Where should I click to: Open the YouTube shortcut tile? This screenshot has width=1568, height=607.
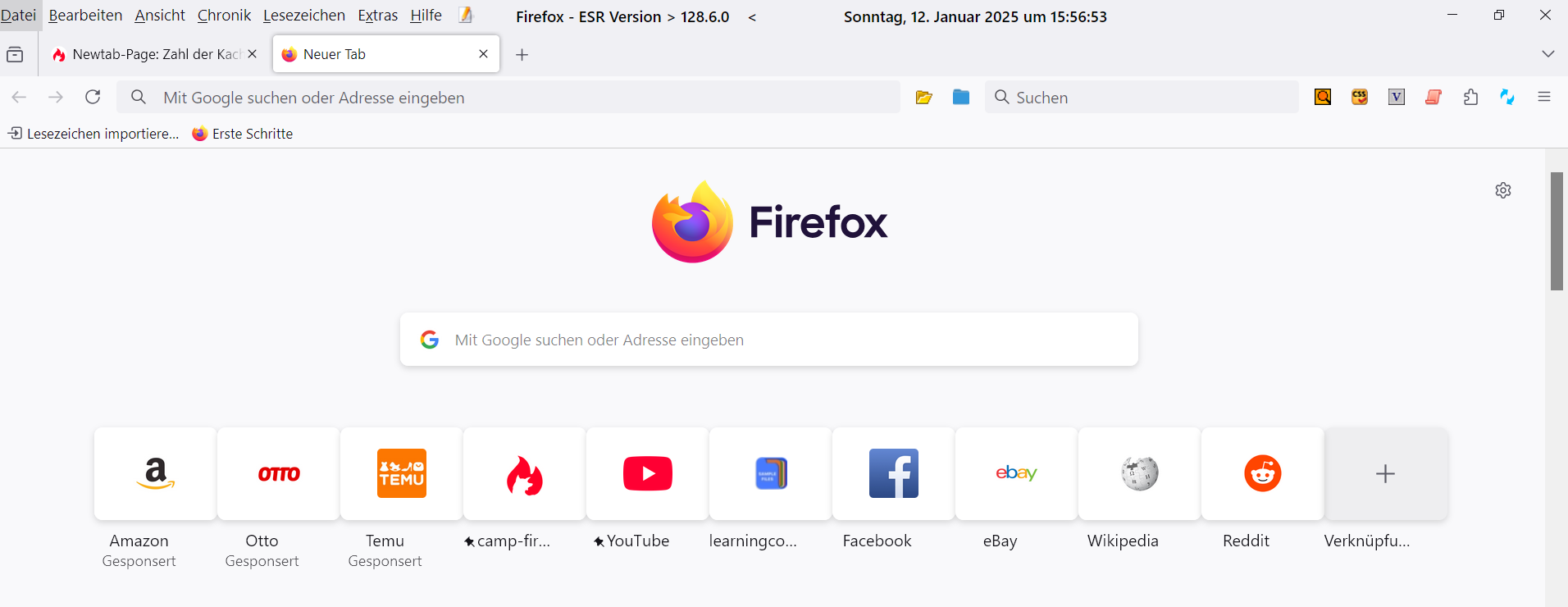pos(648,473)
